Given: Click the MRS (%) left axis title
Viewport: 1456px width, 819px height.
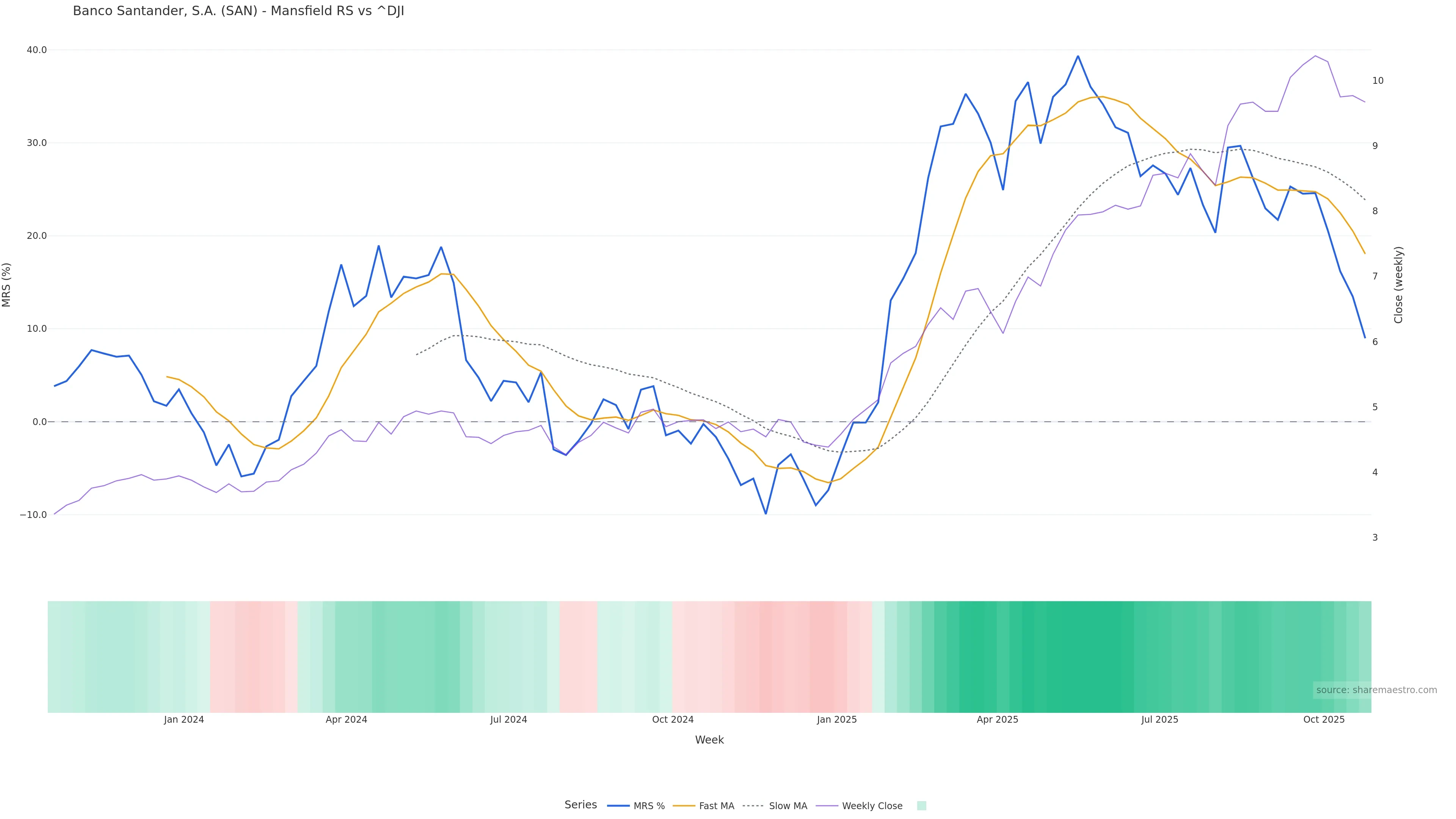Looking at the screenshot, I should (7, 285).
